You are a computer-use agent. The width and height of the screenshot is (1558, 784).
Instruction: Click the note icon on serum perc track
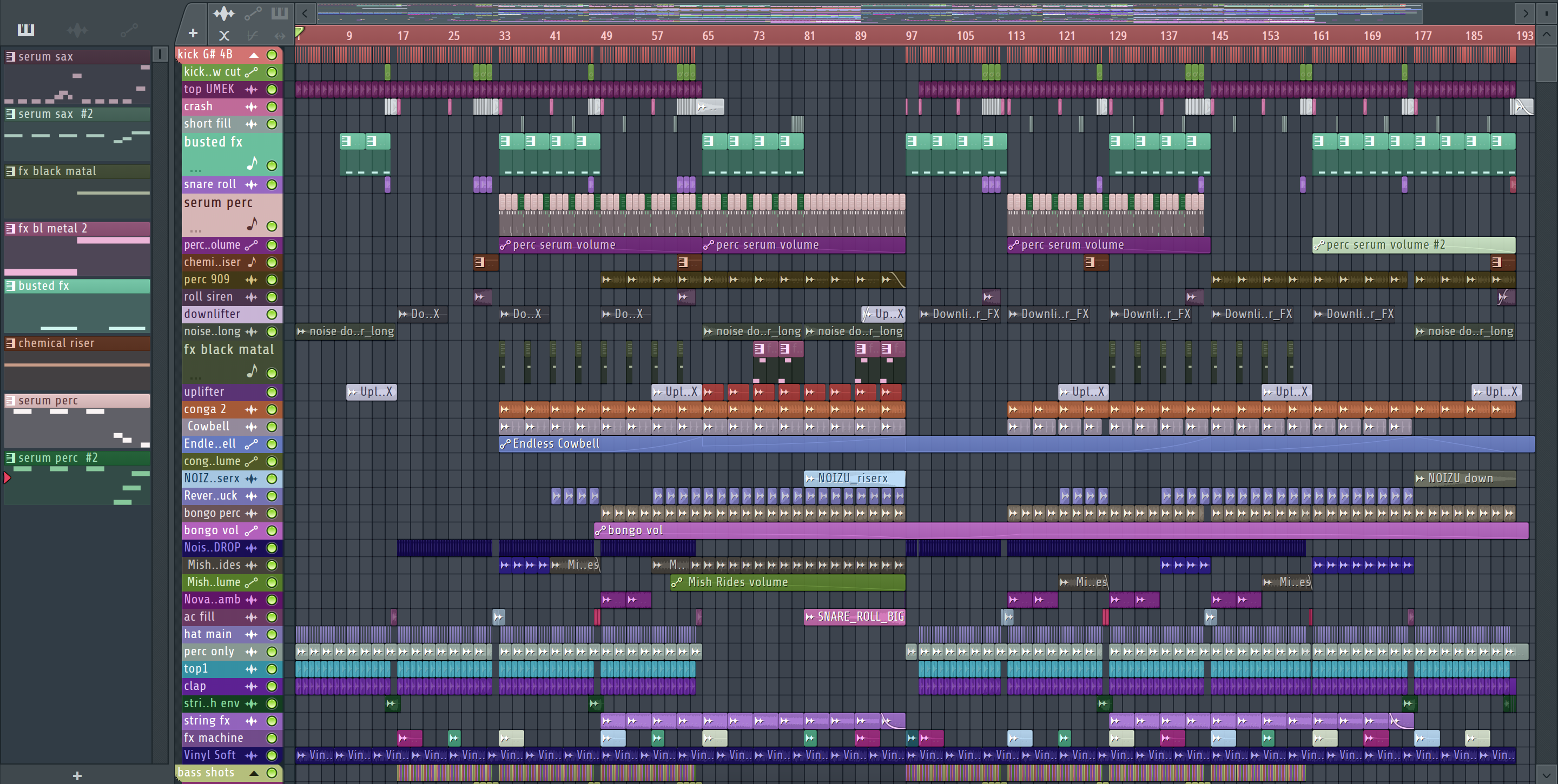252,225
